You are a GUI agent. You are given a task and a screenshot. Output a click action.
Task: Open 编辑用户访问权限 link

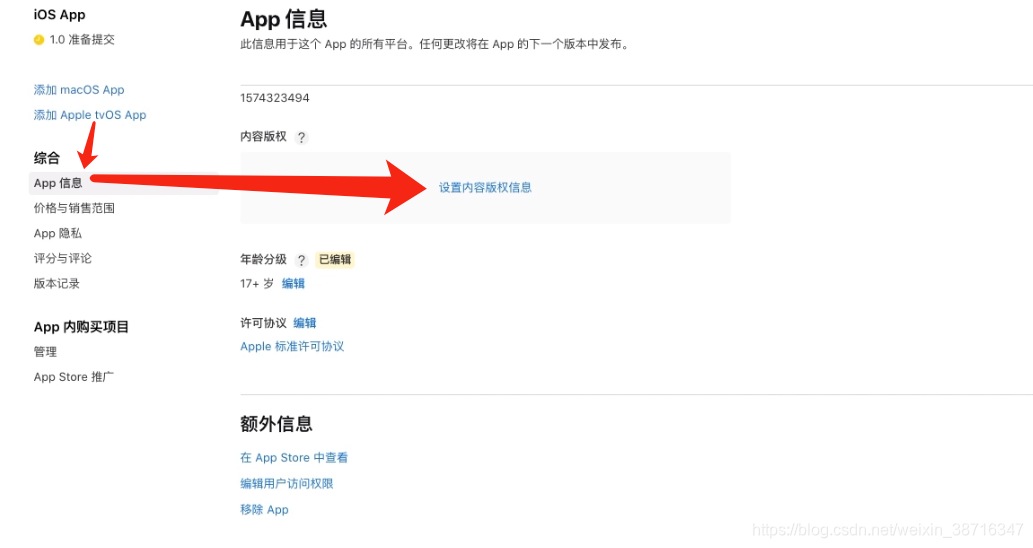click(x=287, y=483)
